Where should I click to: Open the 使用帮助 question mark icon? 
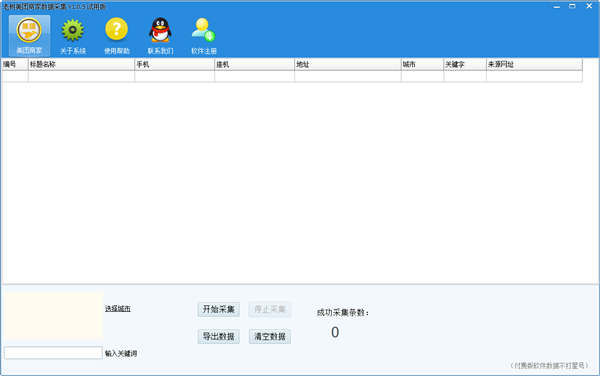(x=117, y=36)
